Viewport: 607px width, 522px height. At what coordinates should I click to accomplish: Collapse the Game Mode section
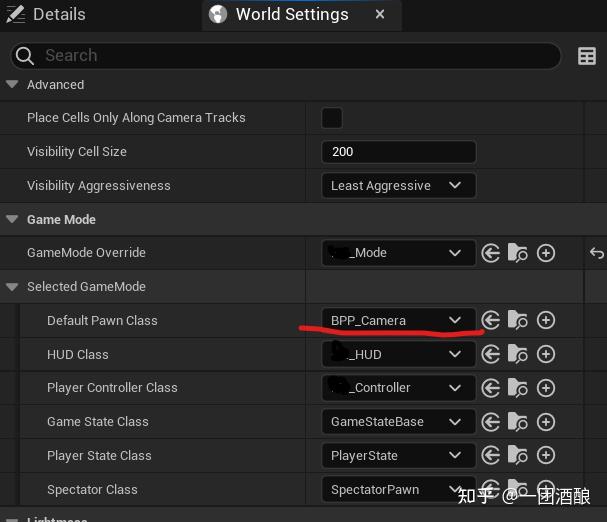[x=12, y=219]
